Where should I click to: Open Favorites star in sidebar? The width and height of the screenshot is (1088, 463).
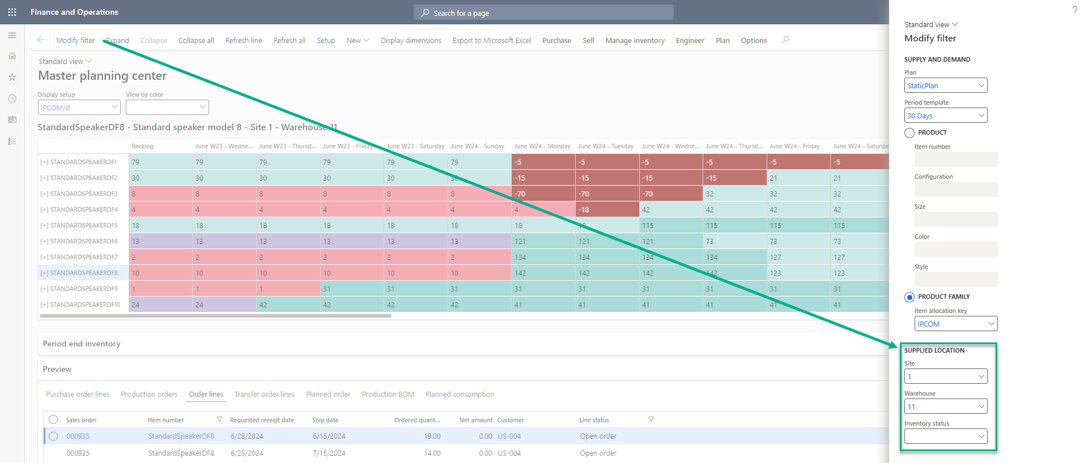pyautogui.click(x=12, y=77)
